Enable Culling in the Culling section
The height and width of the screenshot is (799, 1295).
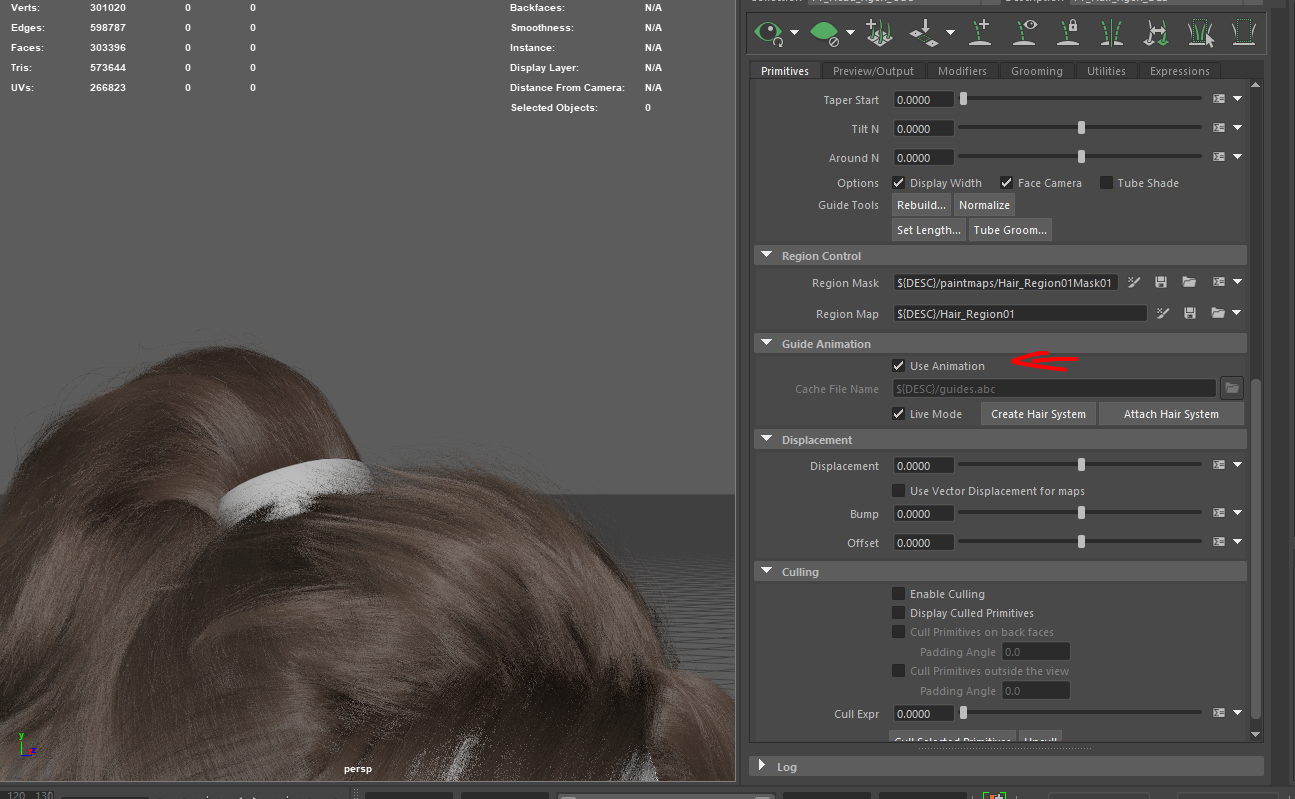pos(898,593)
